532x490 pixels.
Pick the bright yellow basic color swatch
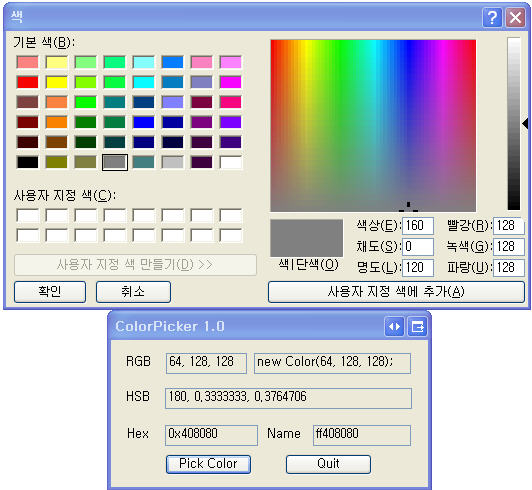pyautogui.click(x=57, y=82)
